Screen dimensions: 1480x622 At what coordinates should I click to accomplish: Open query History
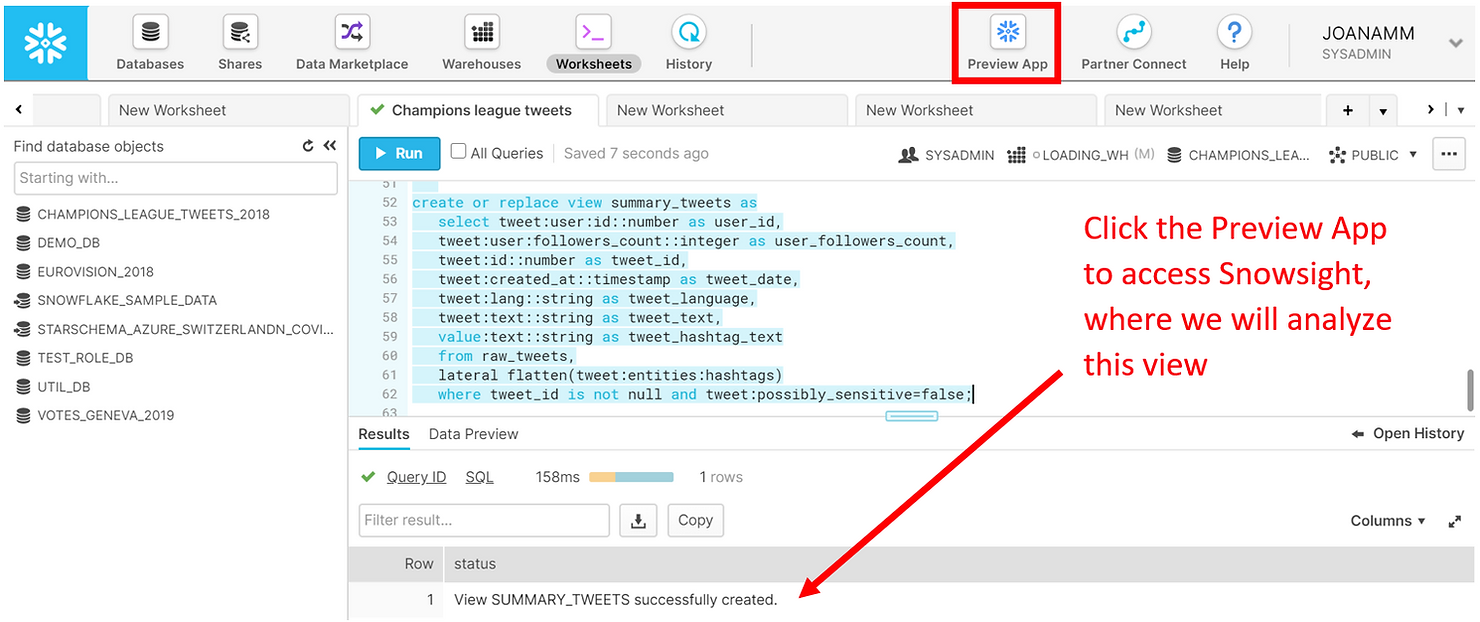coord(689,44)
